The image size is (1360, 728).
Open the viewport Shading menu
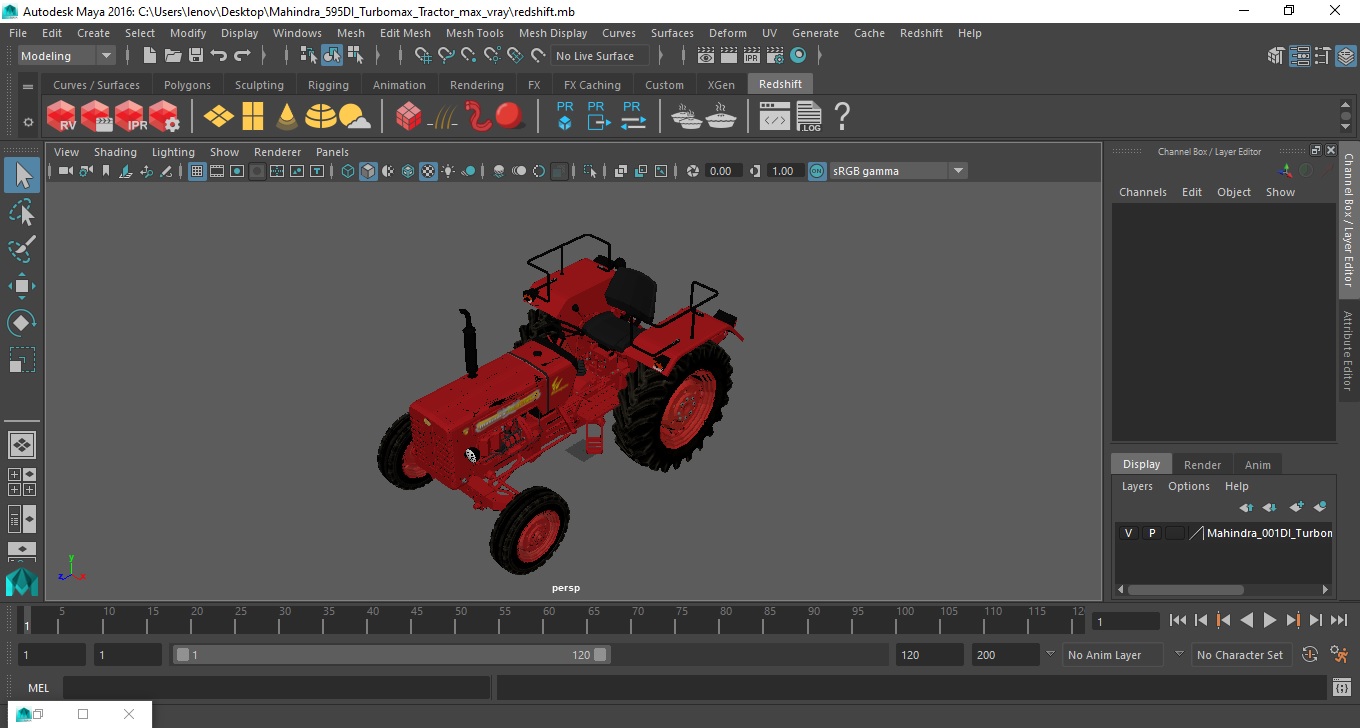115,152
